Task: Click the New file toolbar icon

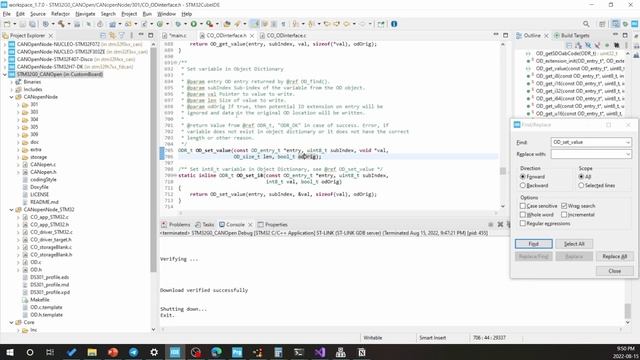Action: (7, 24)
